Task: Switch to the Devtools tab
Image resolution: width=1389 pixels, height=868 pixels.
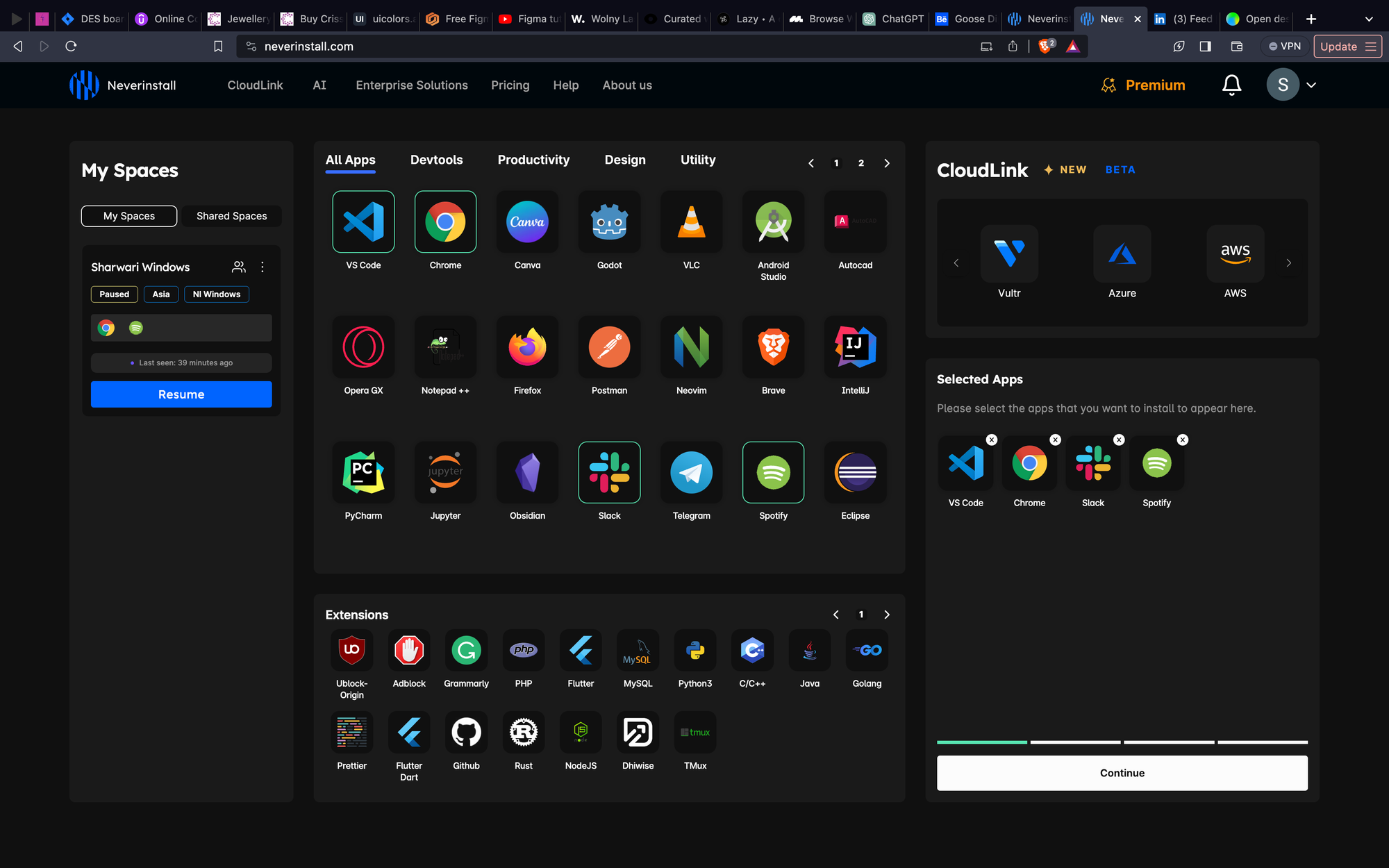Action: (x=436, y=160)
